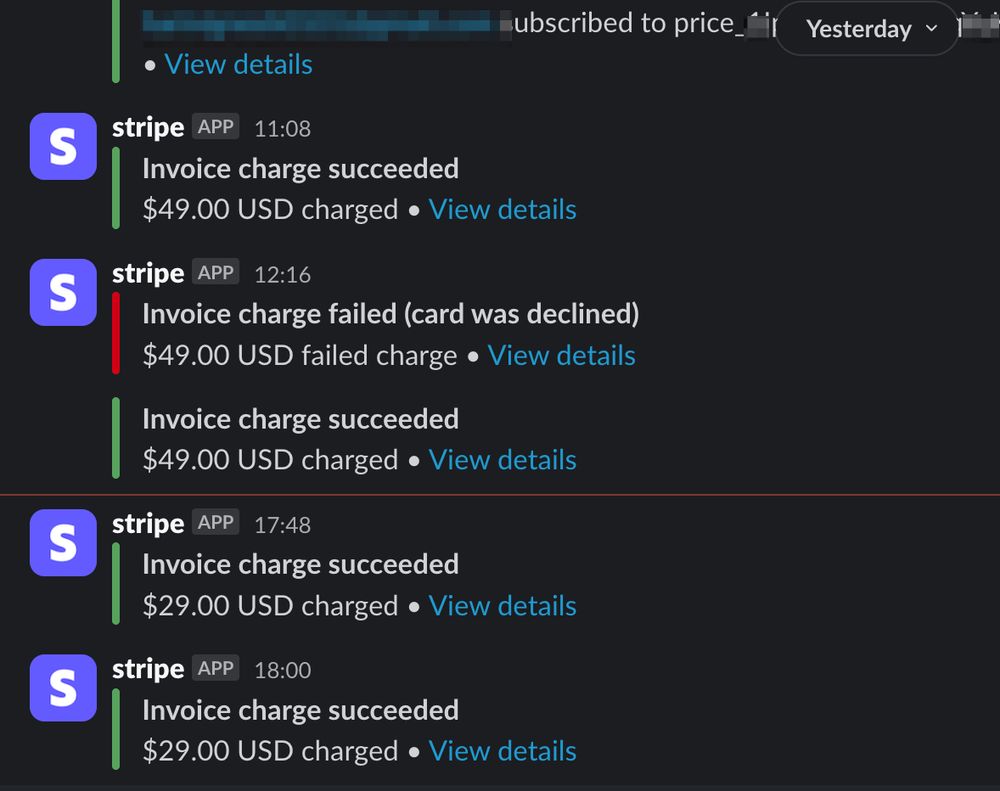The image size is (1000, 791).
Task: Open View details for the 18:00 $29.00 charge
Action: click(503, 751)
